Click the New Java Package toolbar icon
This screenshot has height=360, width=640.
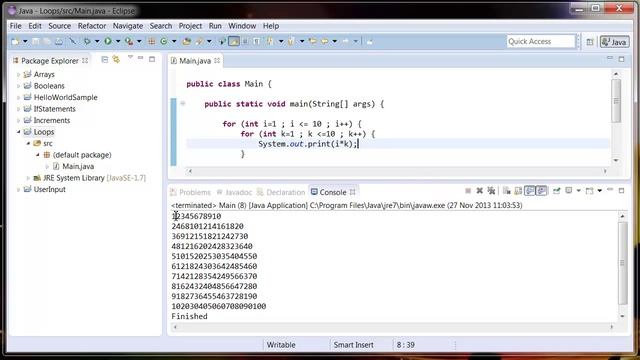tap(151, 41)
